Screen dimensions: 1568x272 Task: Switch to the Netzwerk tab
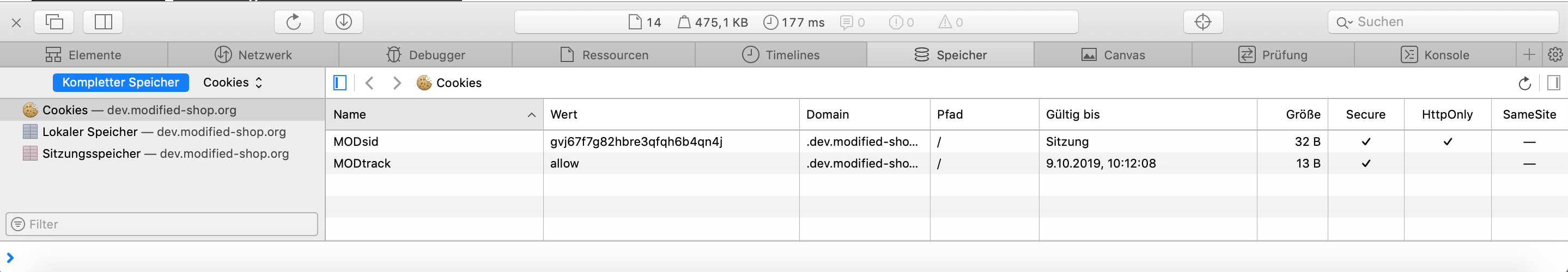click(253, 54)
